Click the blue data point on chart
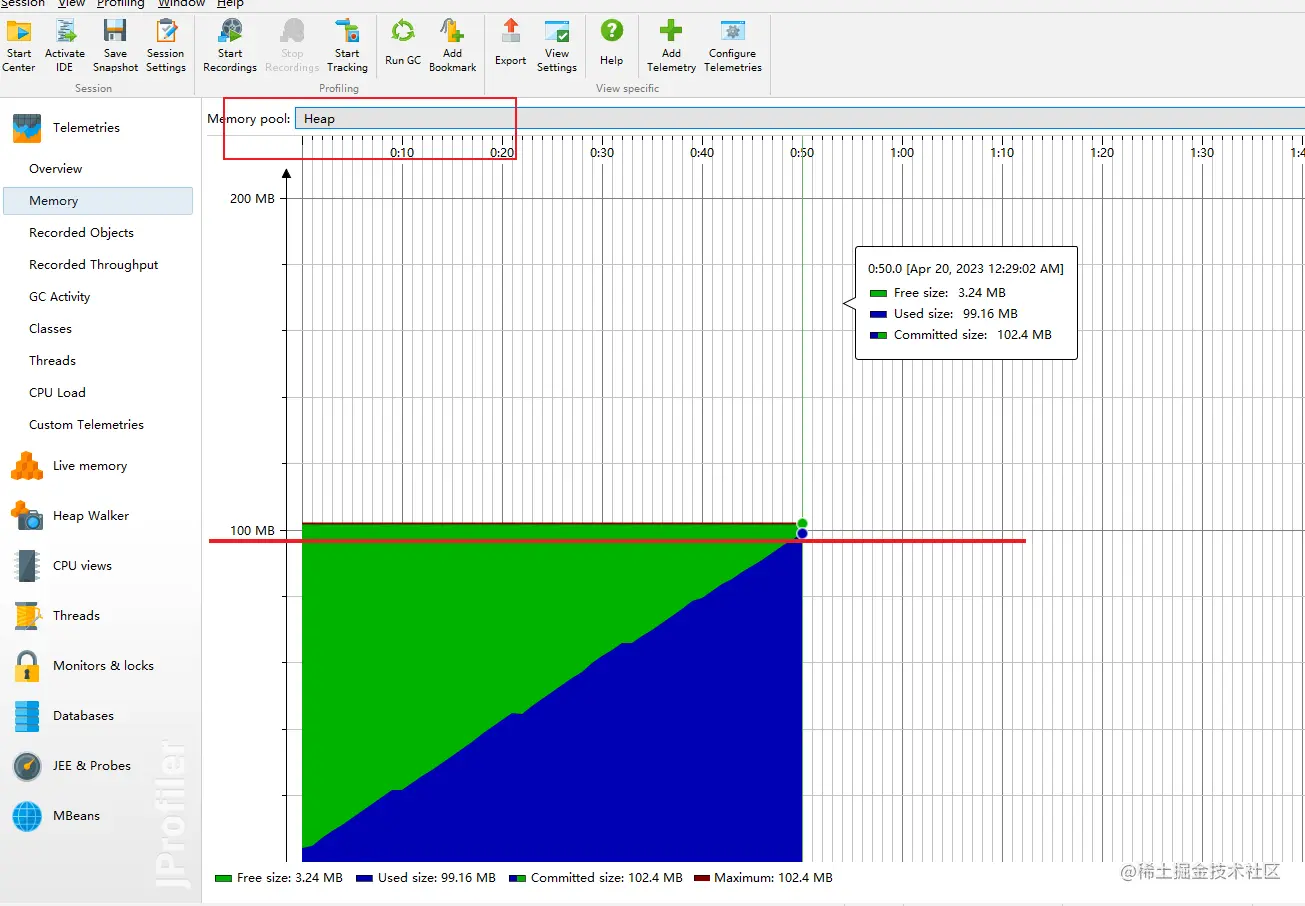Image resolution: width=1305 pixels, height=906 pixels. tap(802, 534)
